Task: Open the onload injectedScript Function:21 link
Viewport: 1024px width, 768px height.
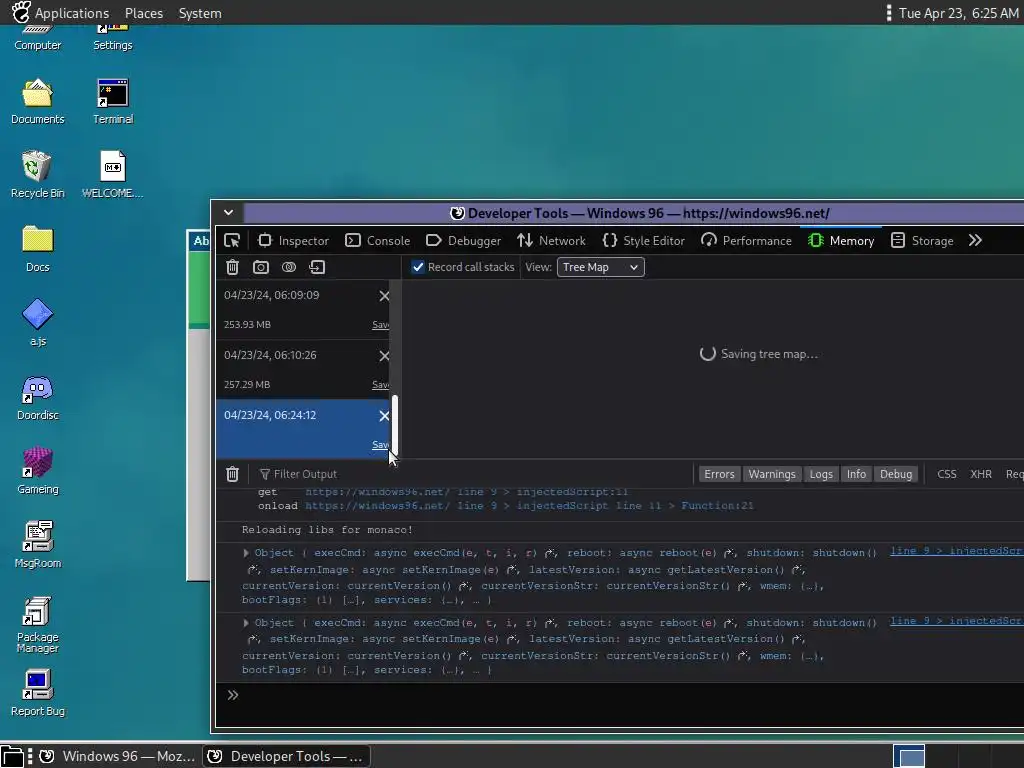Action: [x=529, y=505]
